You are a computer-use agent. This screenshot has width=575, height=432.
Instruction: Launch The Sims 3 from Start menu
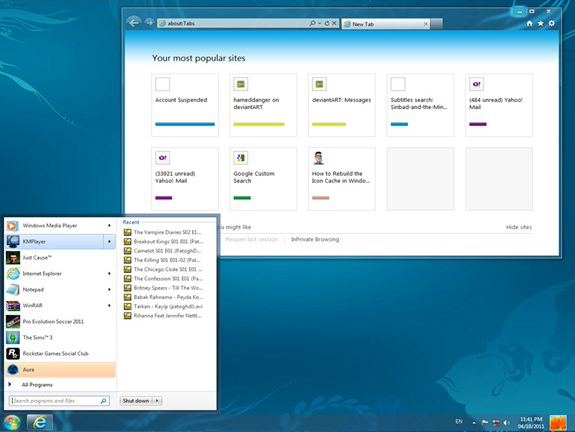pos(61,337)
